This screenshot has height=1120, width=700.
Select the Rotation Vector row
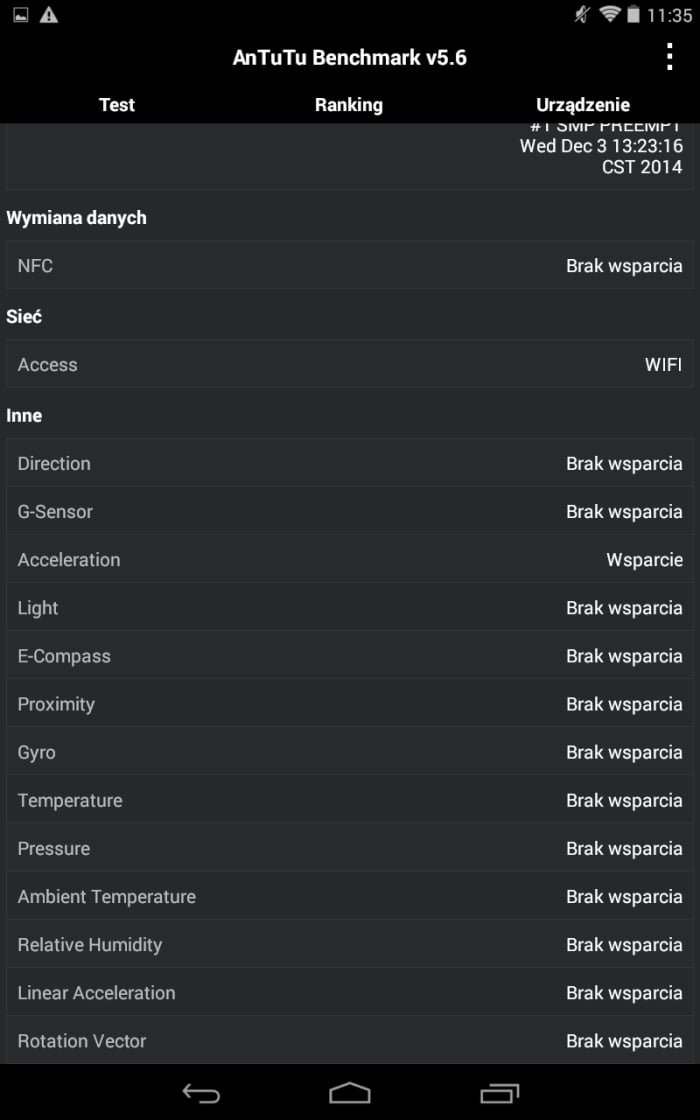click(x=350, y=1041)
